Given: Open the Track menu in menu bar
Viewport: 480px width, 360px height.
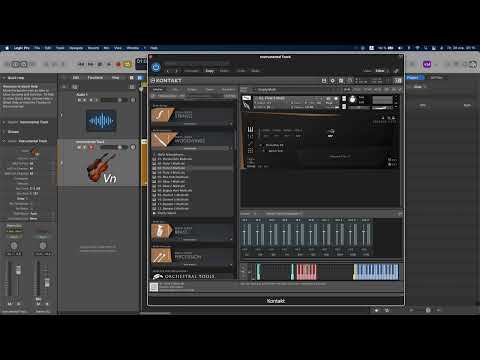Looking at the screenshot, I should click(x=60, y=48).
